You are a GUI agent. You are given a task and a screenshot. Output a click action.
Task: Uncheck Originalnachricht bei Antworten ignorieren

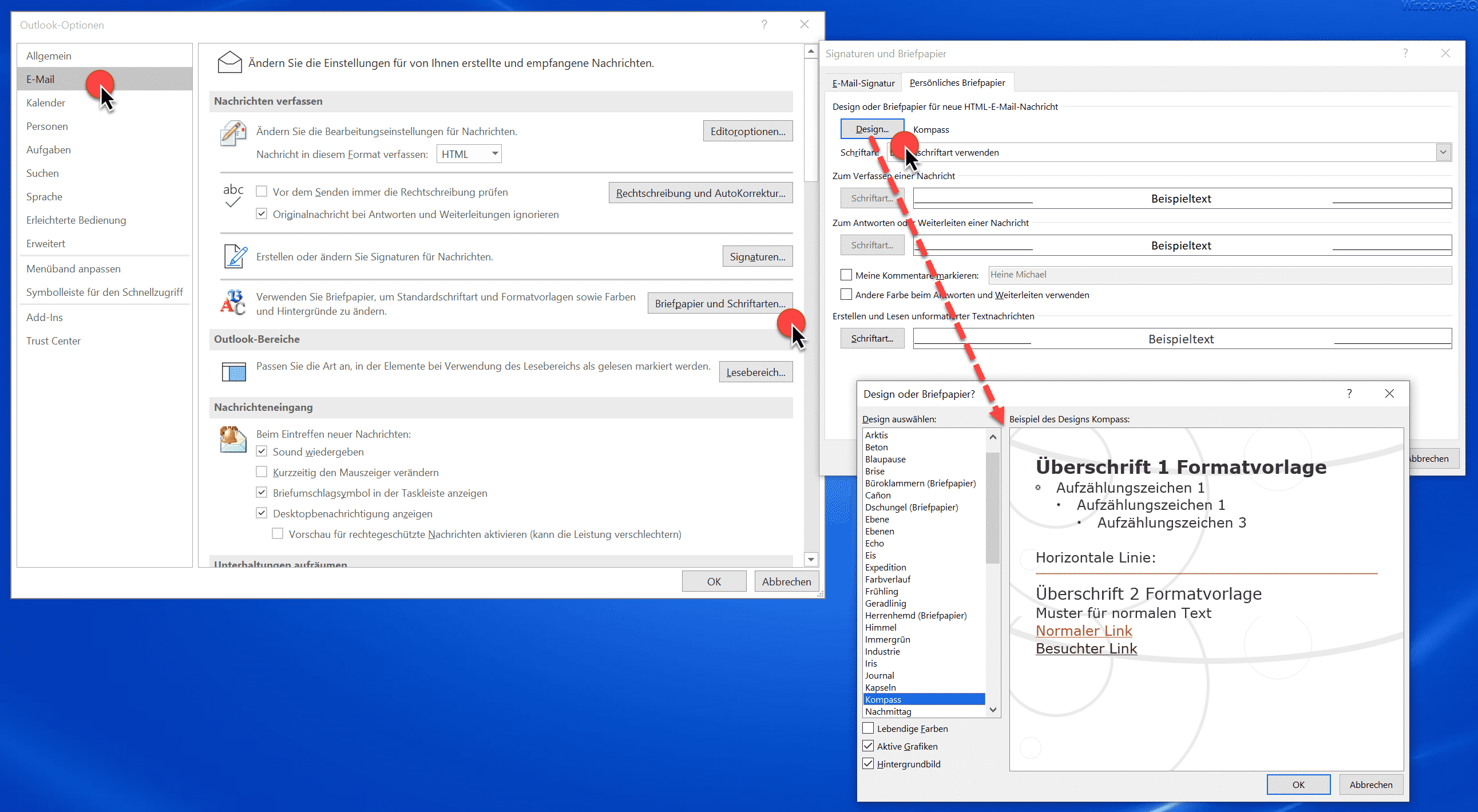[x=261, y=213]
